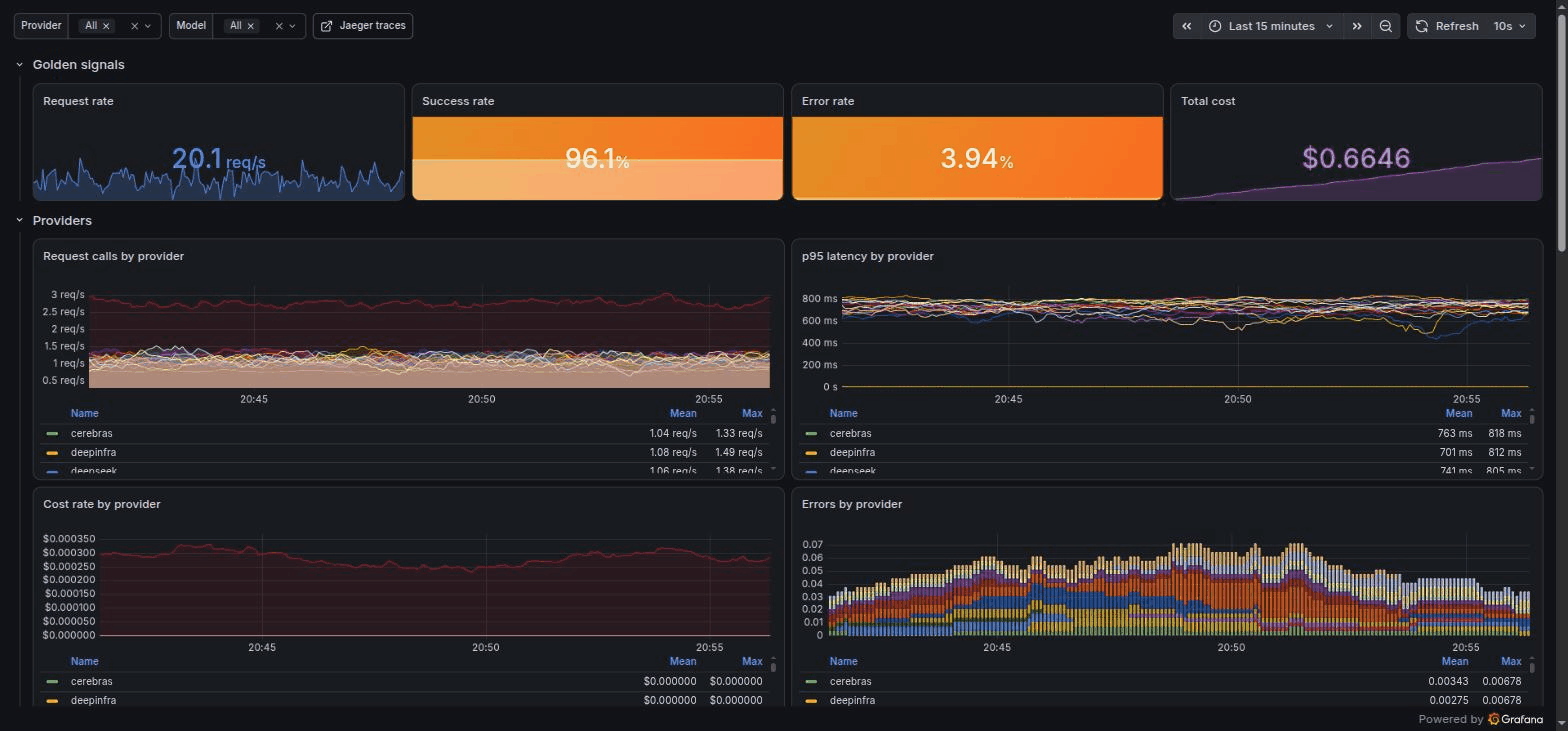Toggle cerebras series in Errors legend
Screen dimensions: 1568x731
pos(850,681)
